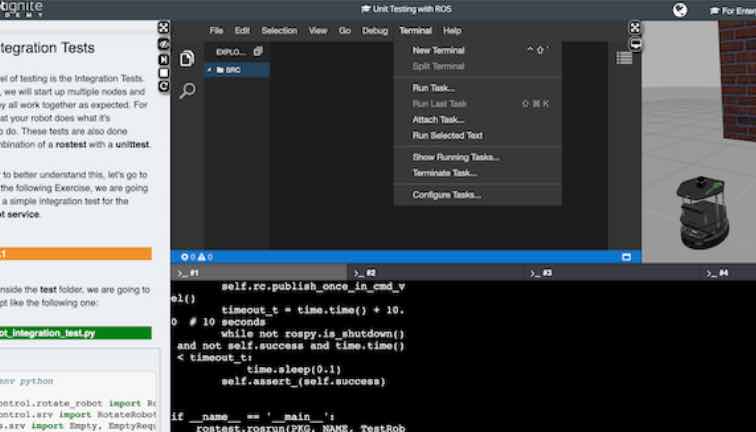Open the Search magnifier in IDE sidebar

coord(187,90)
